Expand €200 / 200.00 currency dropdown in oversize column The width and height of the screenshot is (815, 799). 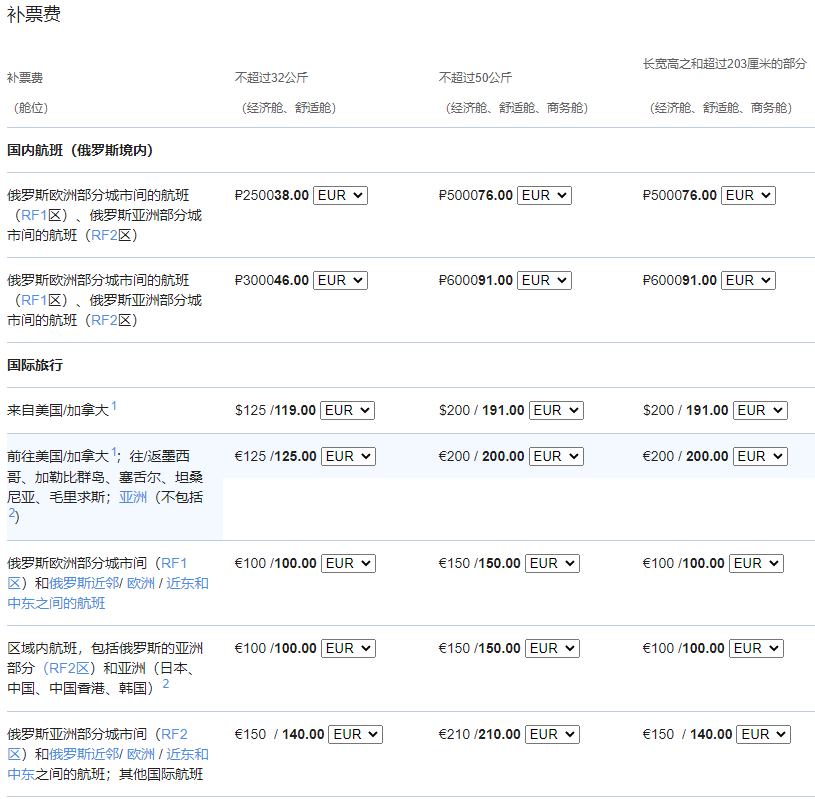pos(760,456)
